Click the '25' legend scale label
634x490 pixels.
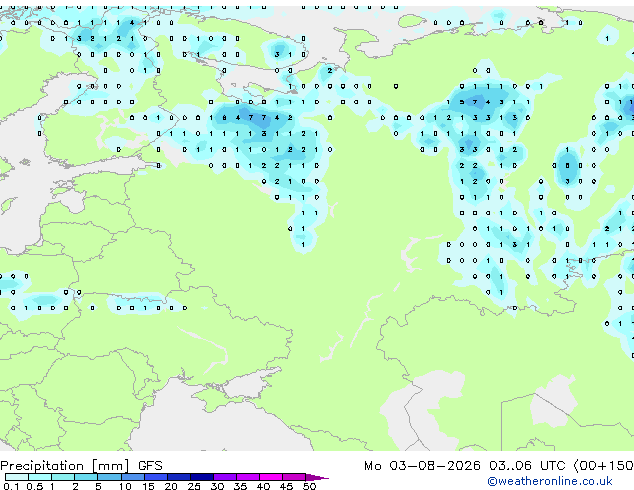tap(194, 486)
